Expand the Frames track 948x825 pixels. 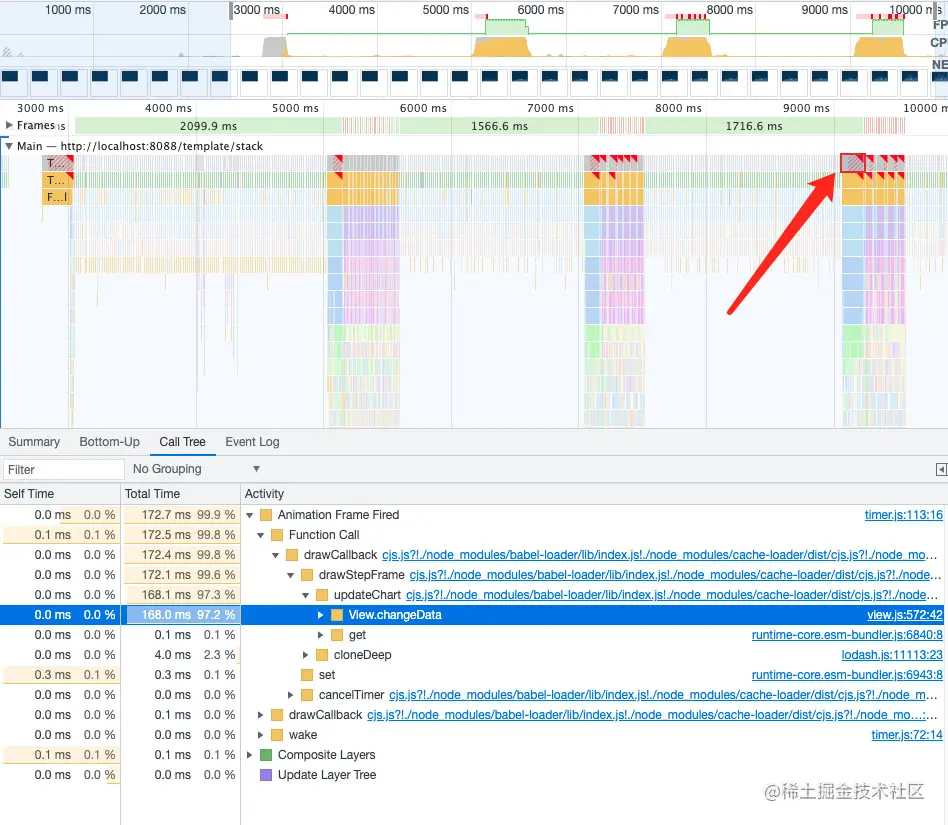[9, 125]
